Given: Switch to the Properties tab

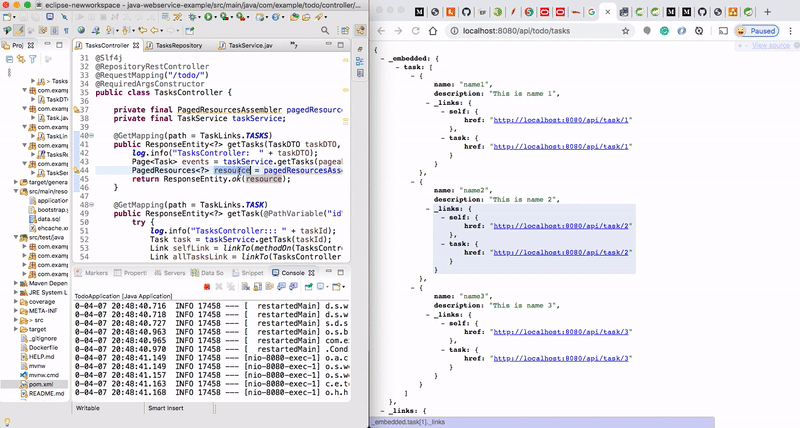Looking at the screenshot, I should 131,273.
